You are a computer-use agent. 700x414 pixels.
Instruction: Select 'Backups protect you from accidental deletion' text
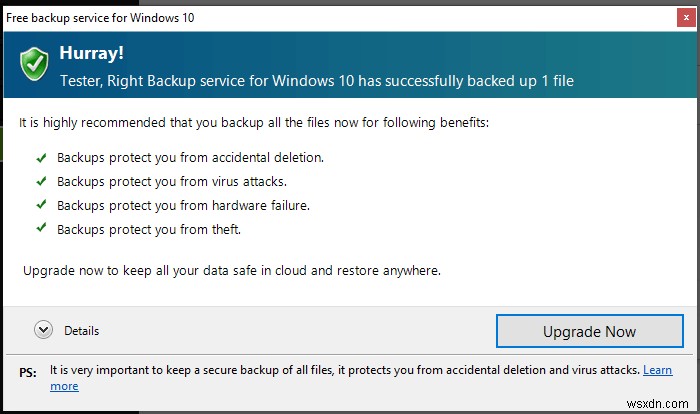[x=190, y=158]
